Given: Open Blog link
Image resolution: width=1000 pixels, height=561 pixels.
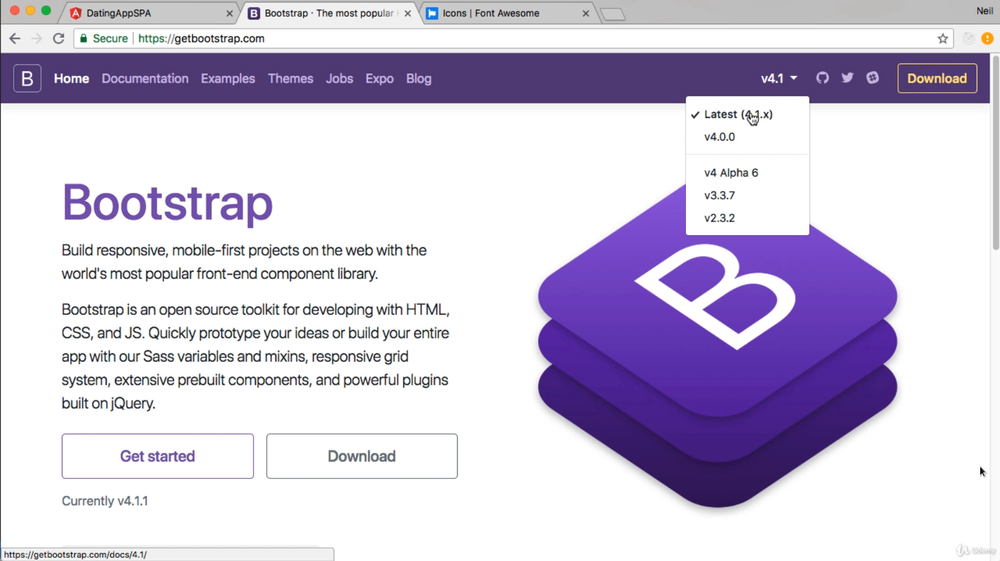Looking at the screenshot, I should 418,78.
